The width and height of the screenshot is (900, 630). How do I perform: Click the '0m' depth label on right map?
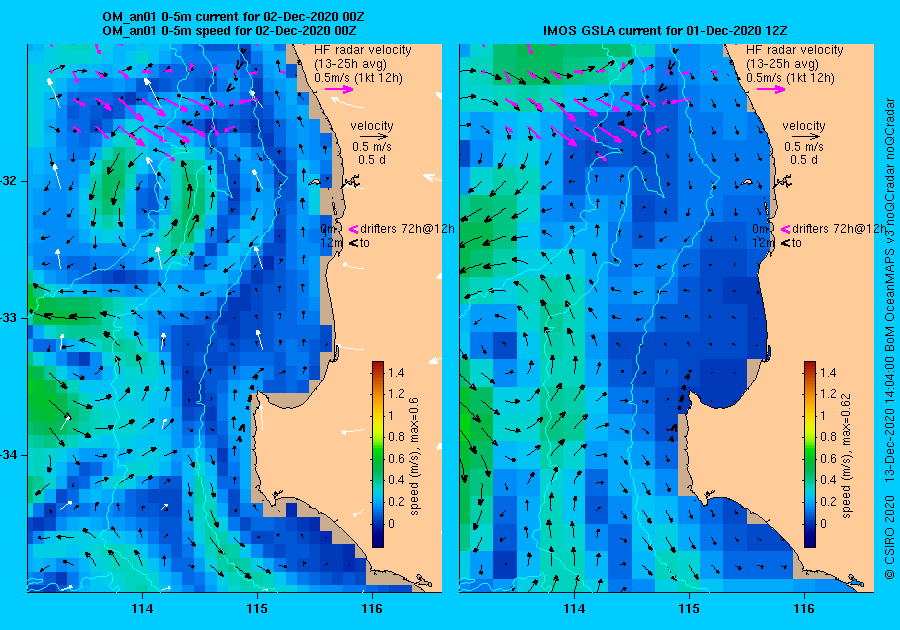[x=760, y=229]
